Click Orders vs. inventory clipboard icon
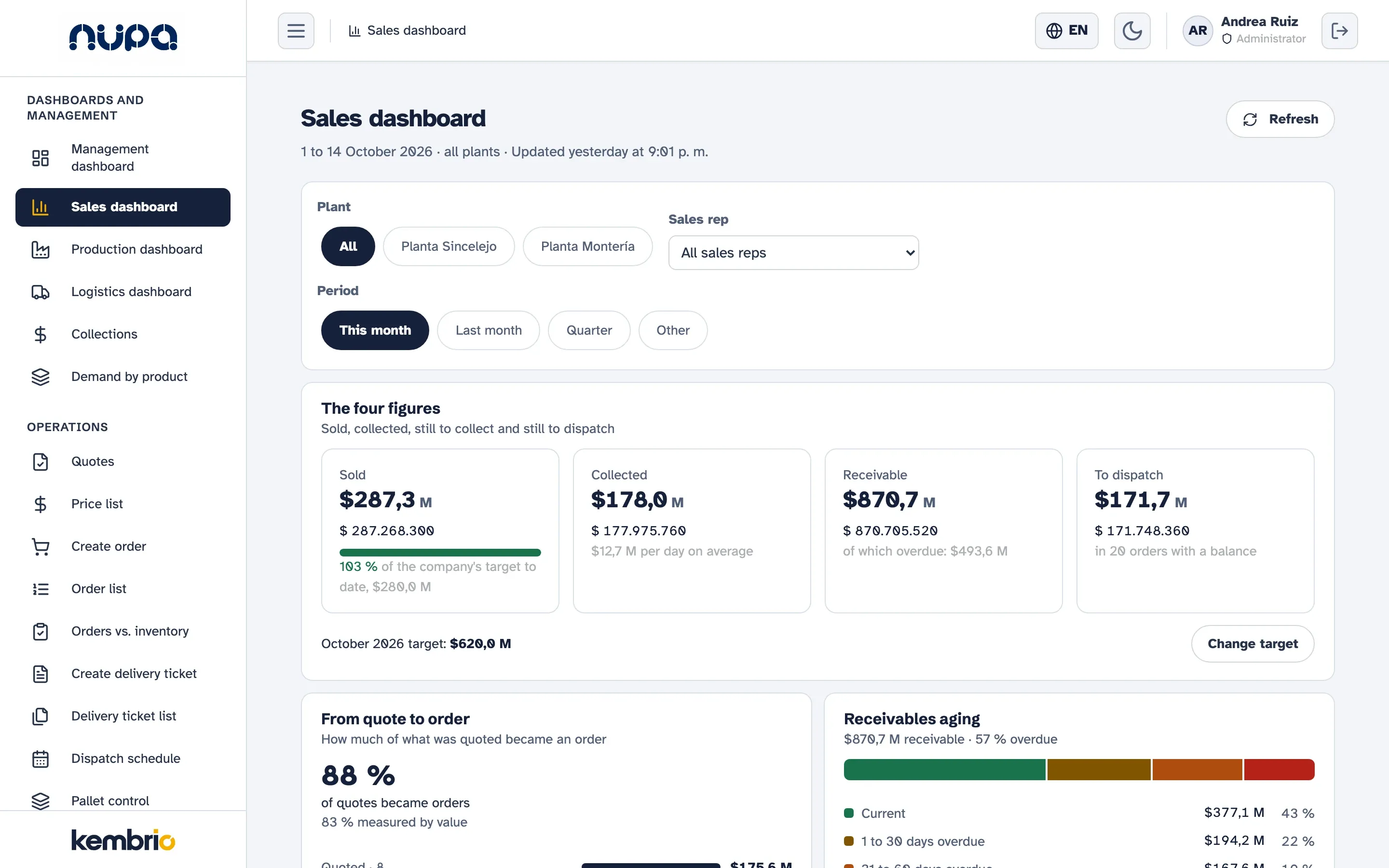This screenshot has height=868, width=1389. (x=40, y=632)
